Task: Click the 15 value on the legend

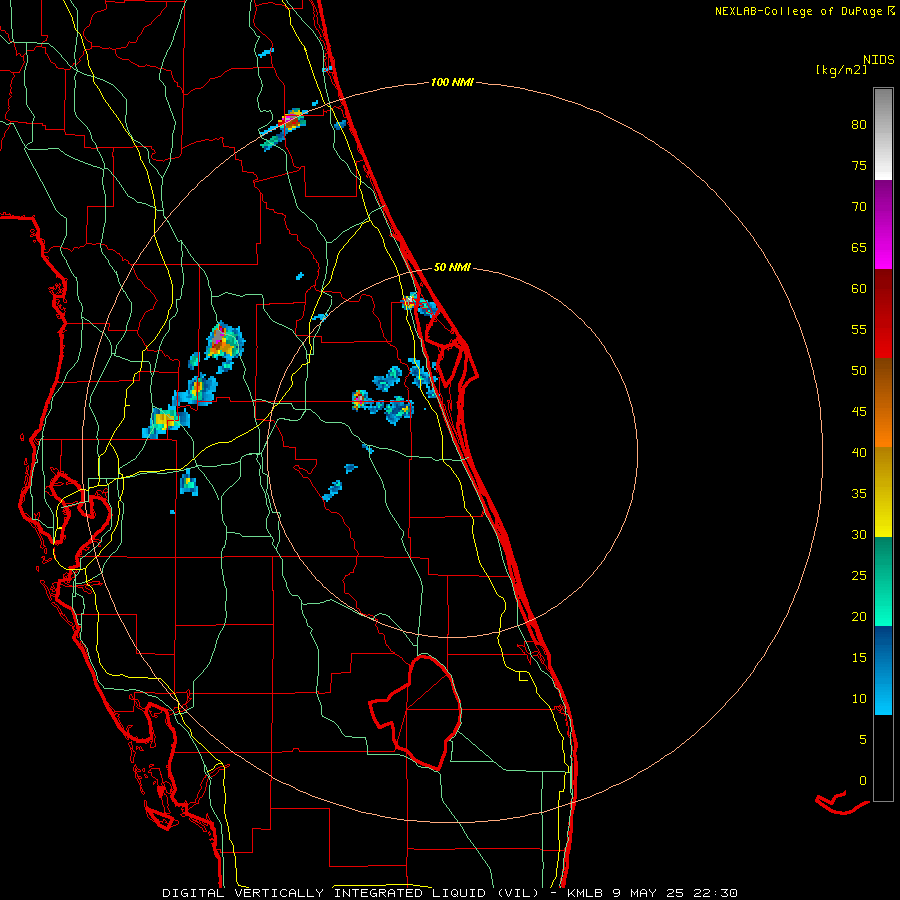Action: click(859, 658)
